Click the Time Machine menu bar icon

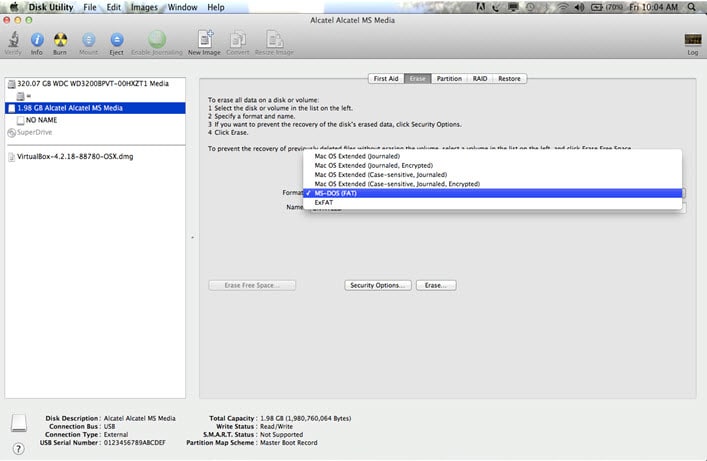point(531,7)
